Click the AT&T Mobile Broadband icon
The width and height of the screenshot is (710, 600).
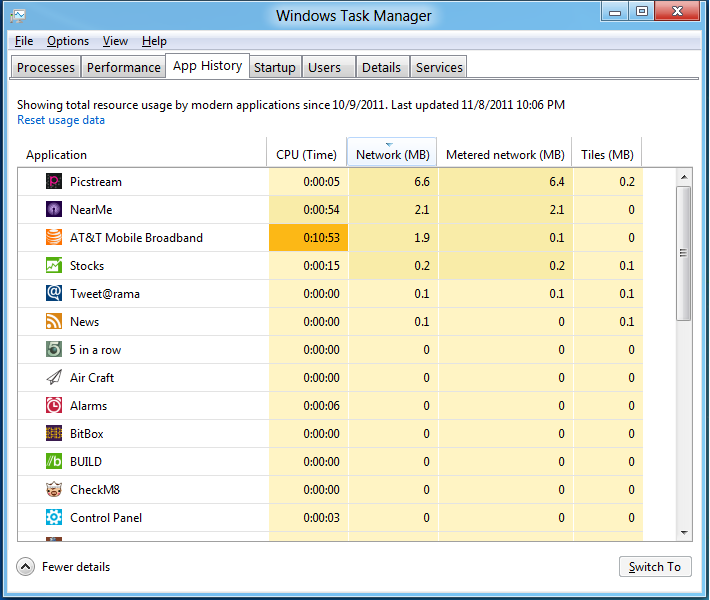[x=54, y=238]
